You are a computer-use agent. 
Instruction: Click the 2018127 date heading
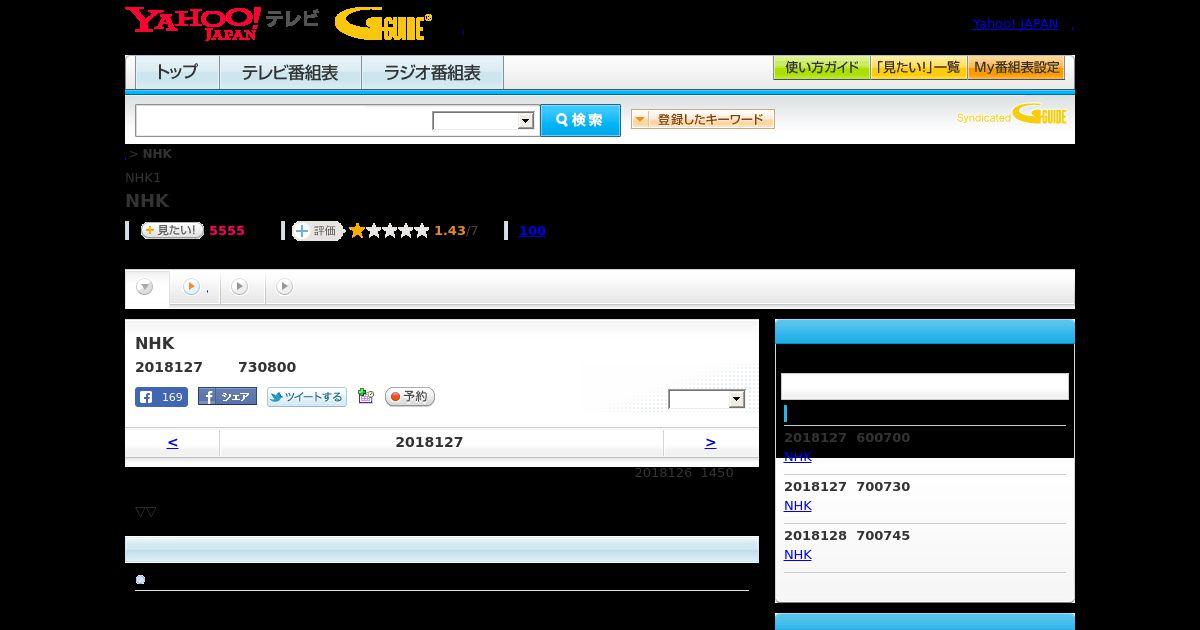point(429,442)
